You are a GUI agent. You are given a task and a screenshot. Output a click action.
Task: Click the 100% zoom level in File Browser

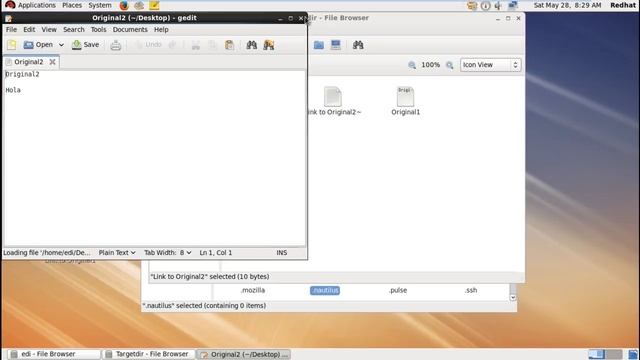coord(431,65)
